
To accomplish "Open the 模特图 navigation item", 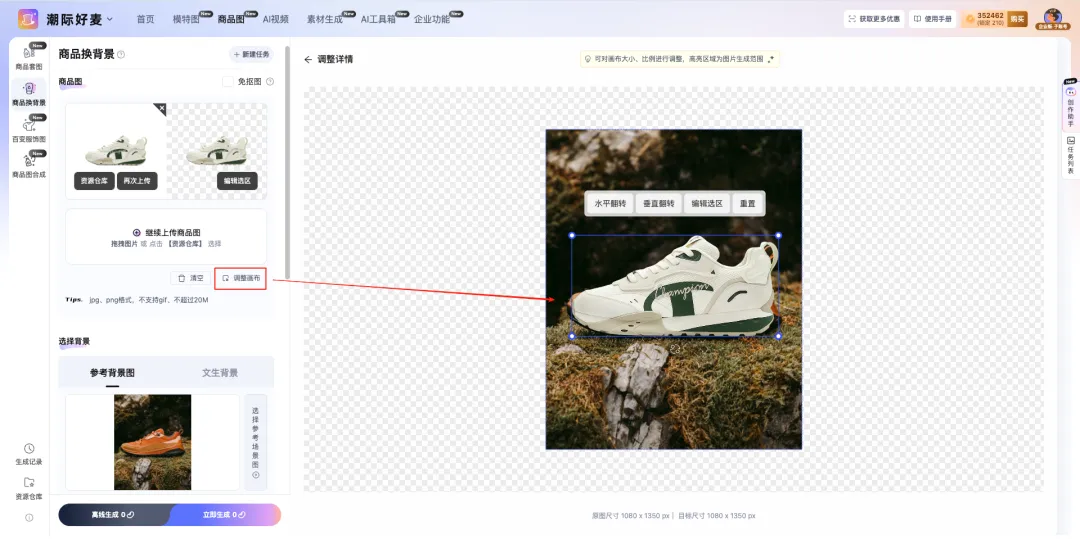I will click(x=186, y=19).
